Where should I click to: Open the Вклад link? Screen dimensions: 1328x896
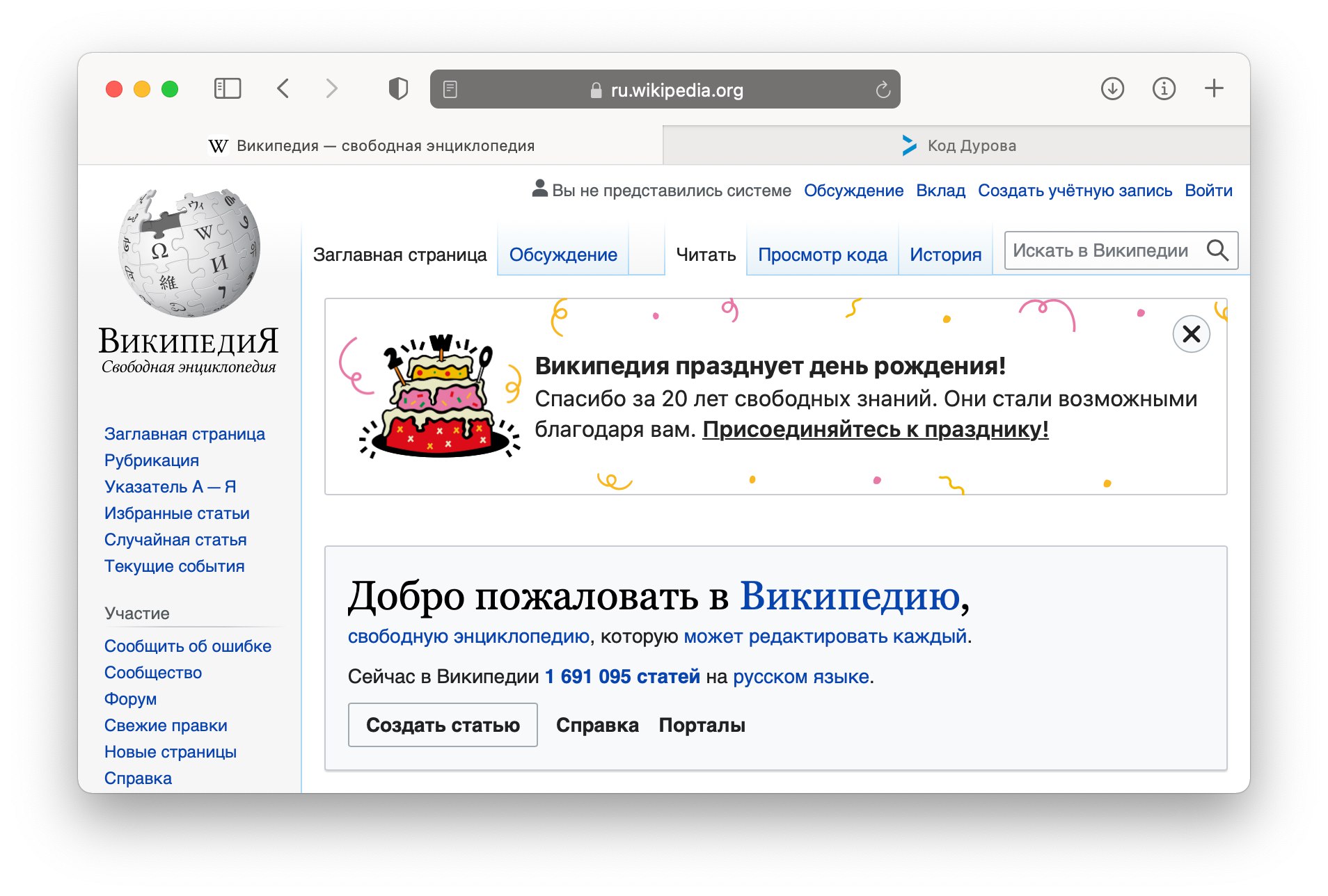(940, 191)
